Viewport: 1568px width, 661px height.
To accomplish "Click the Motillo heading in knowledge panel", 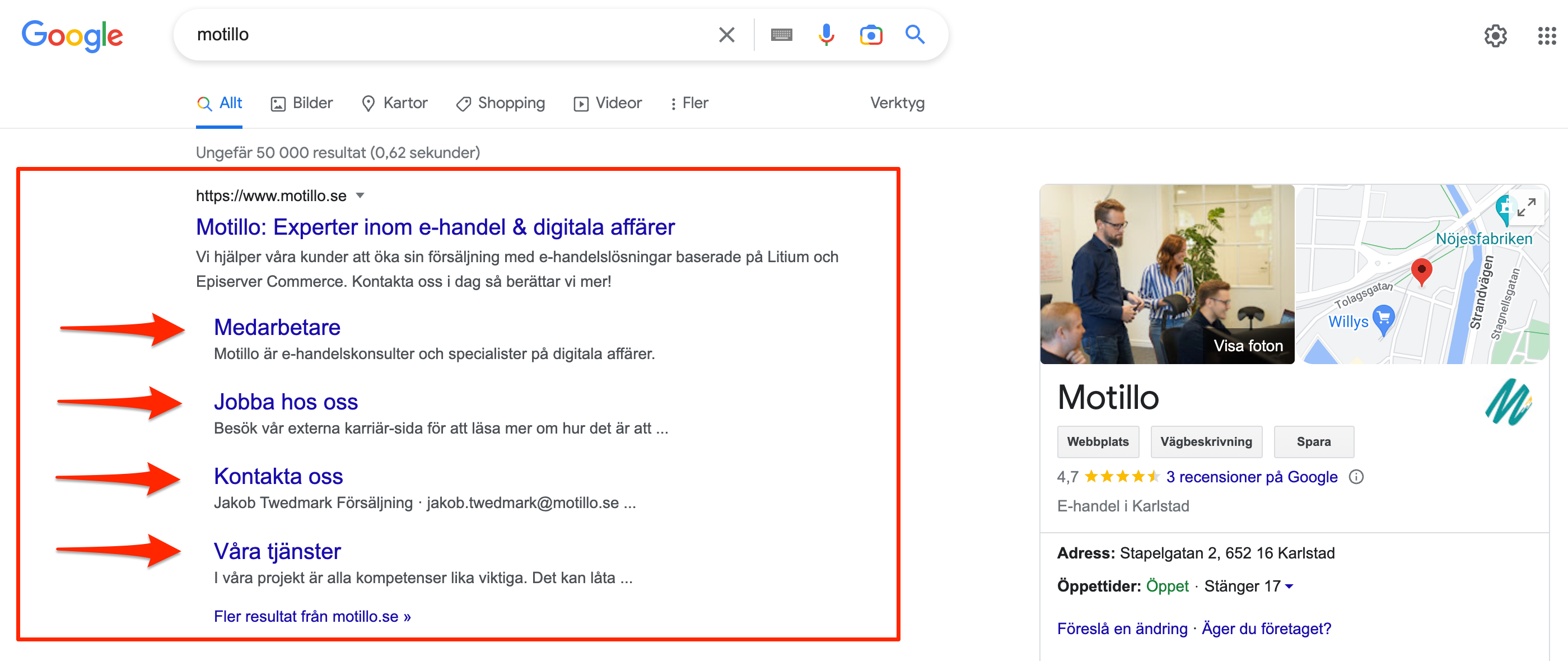I will coord(1108,398).
